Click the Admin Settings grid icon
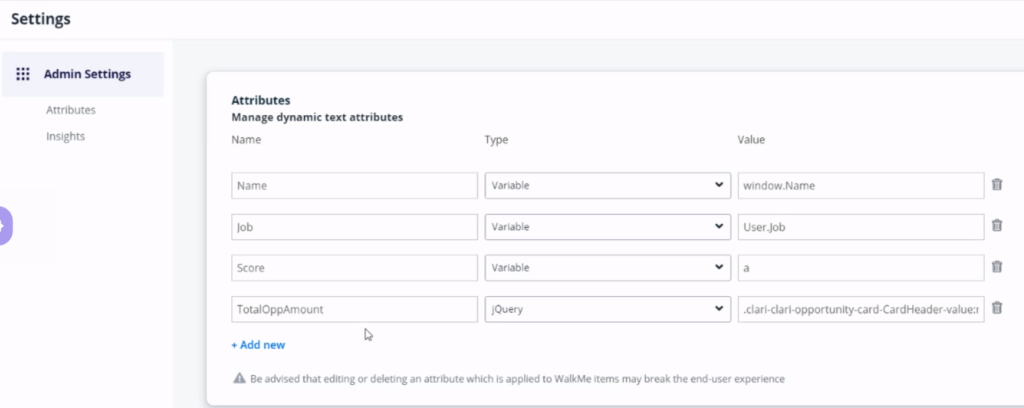Viewport: 1024px width, 408px height. click(x=23, y=74)
